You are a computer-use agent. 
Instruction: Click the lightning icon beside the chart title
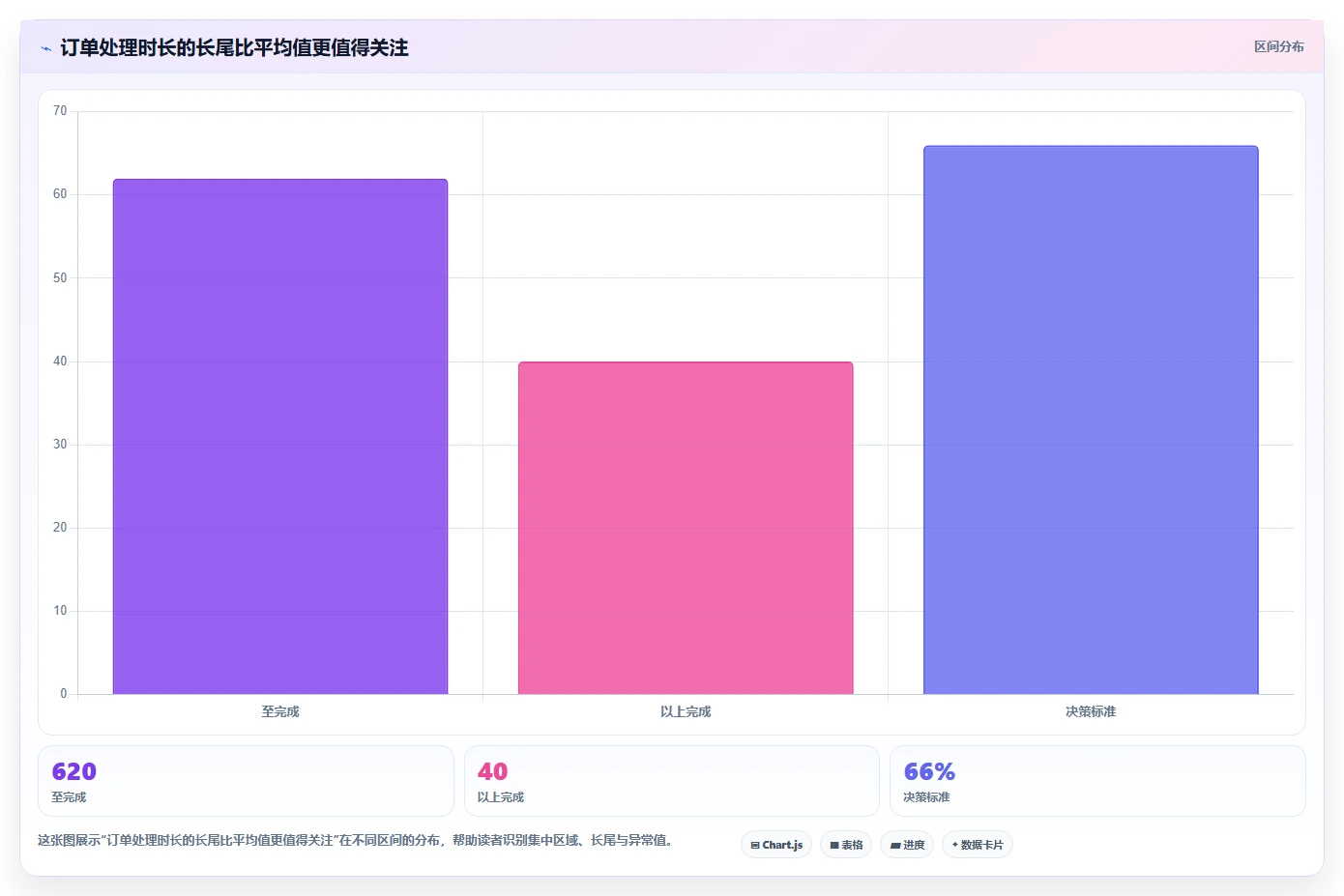point(45,48)
